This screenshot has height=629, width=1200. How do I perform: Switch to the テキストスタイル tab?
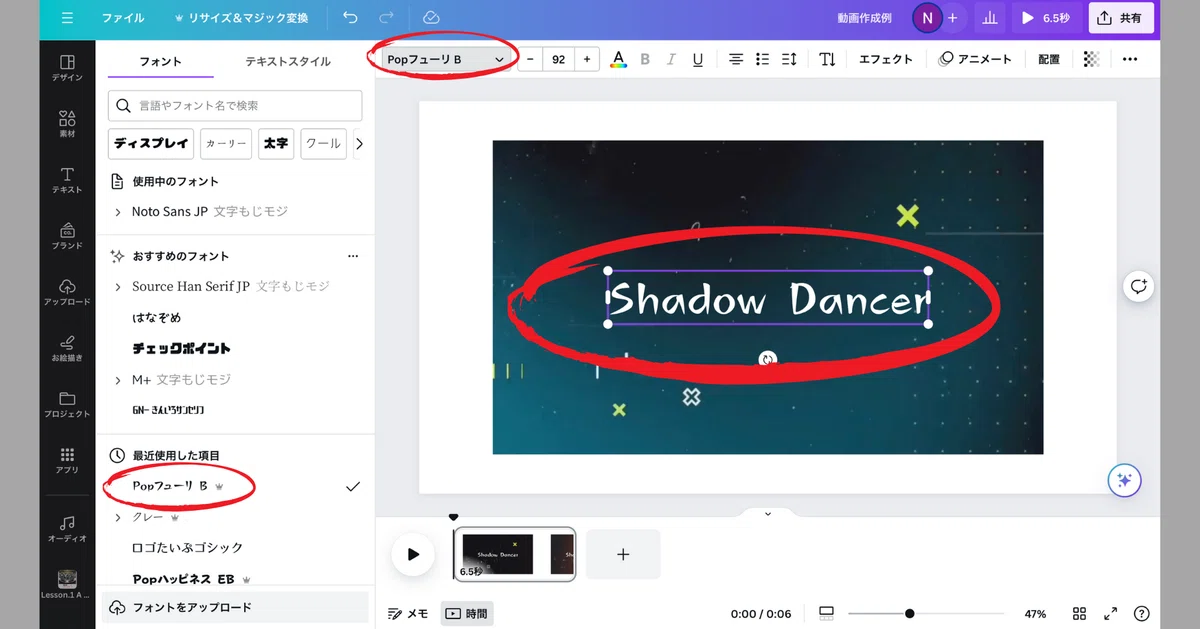[288, 61]
